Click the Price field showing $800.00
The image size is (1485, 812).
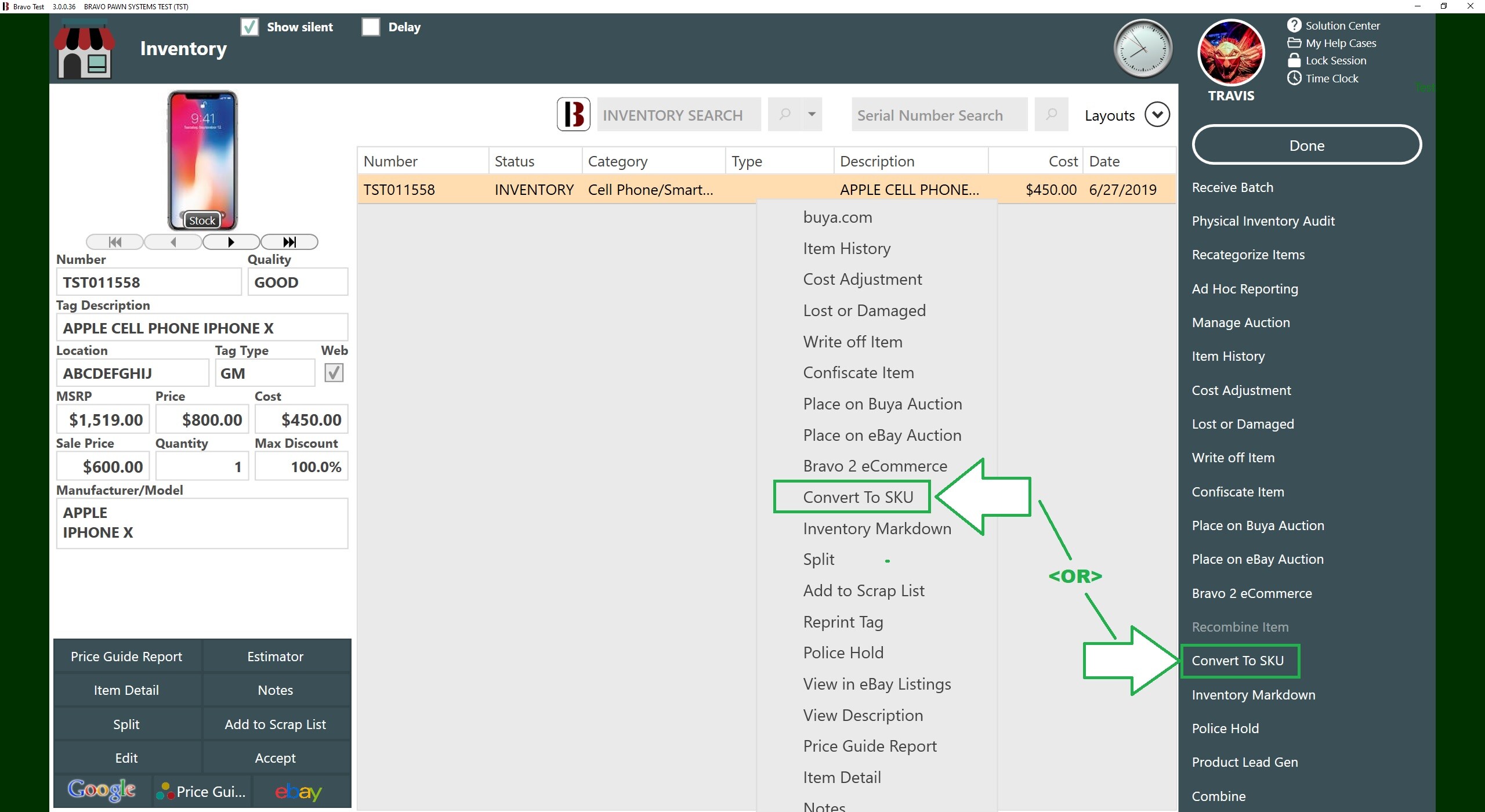coord(202,419)
